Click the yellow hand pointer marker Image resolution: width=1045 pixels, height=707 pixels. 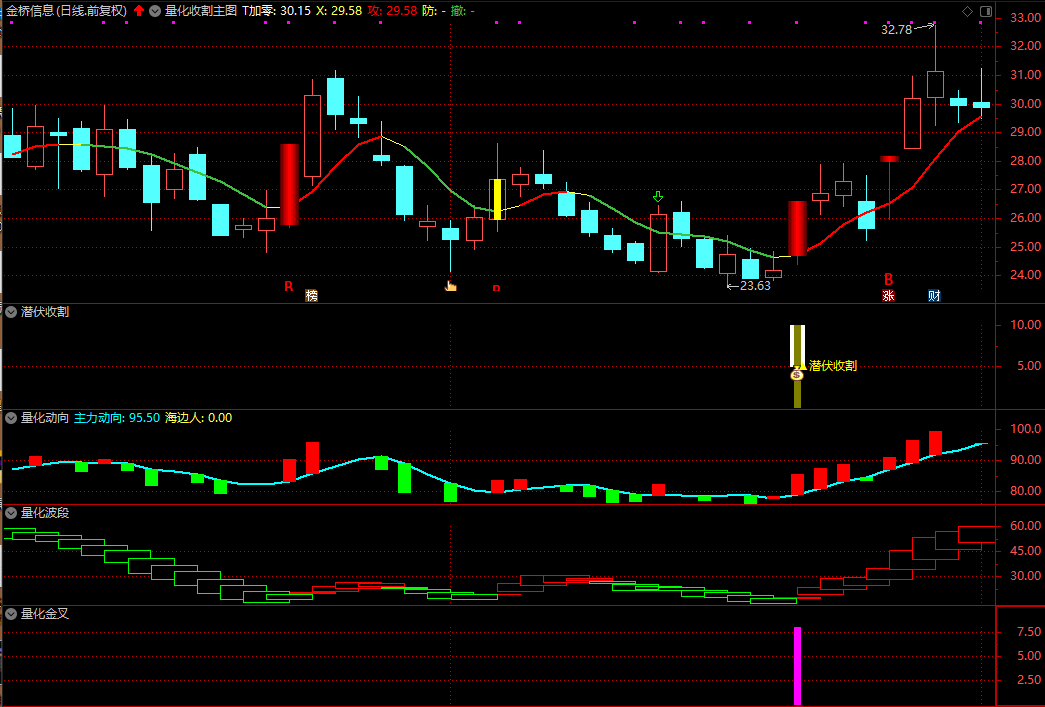451,286
